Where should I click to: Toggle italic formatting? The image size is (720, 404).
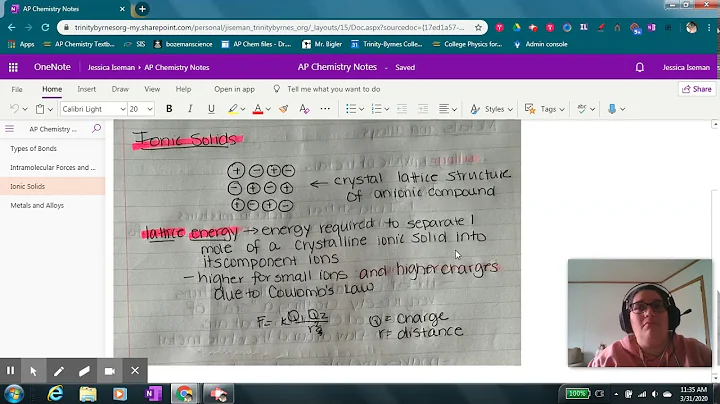190,109
